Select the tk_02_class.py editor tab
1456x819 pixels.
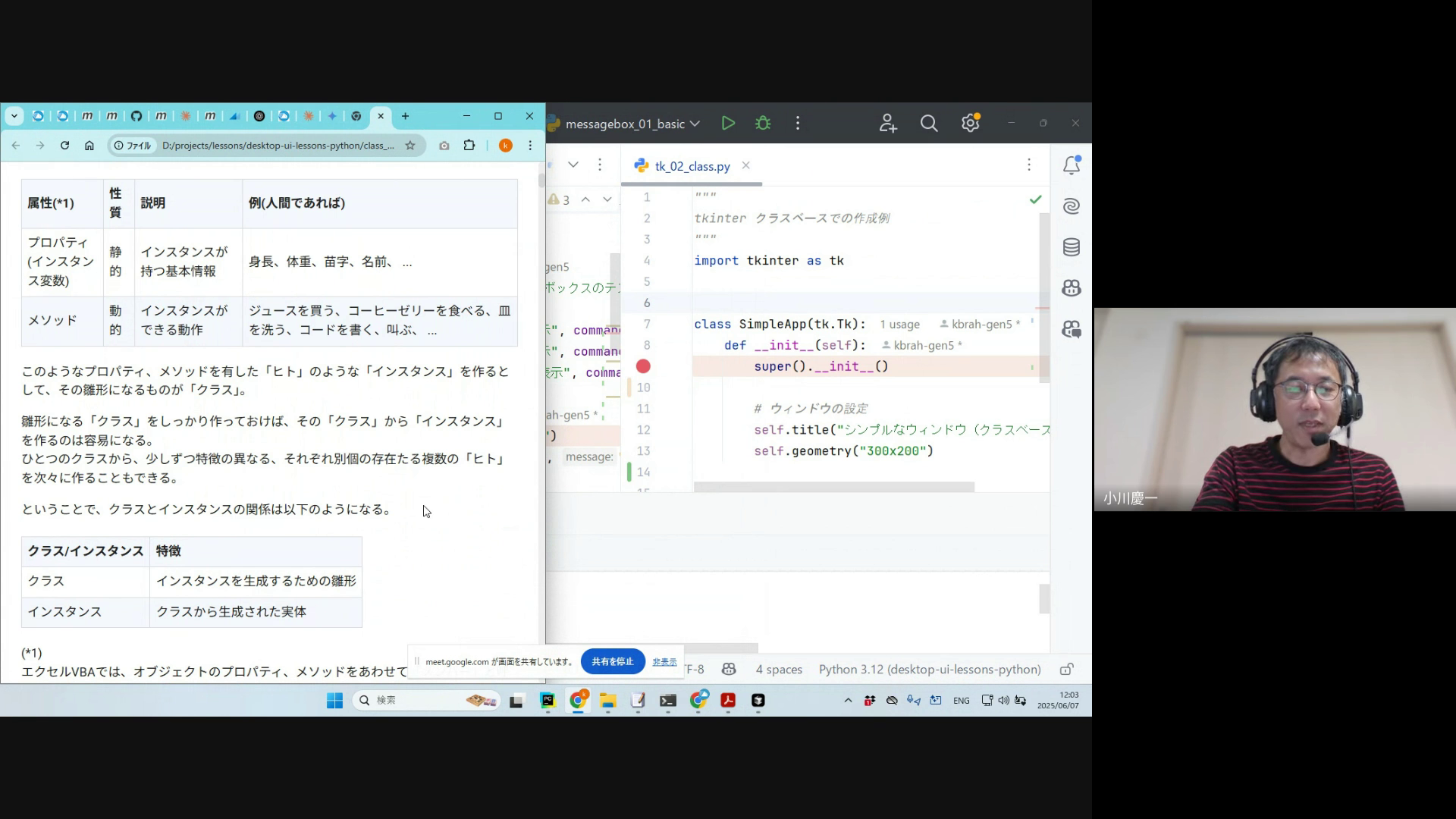click(x=692, y=166)
